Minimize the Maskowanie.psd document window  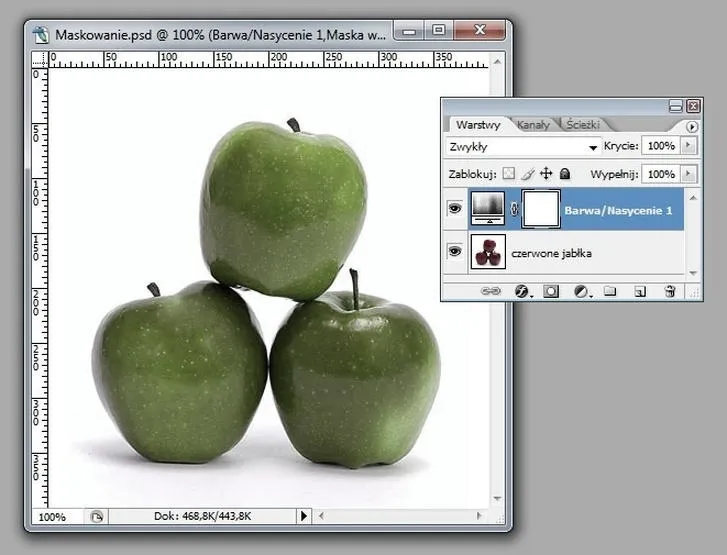(x=408, y=32)
